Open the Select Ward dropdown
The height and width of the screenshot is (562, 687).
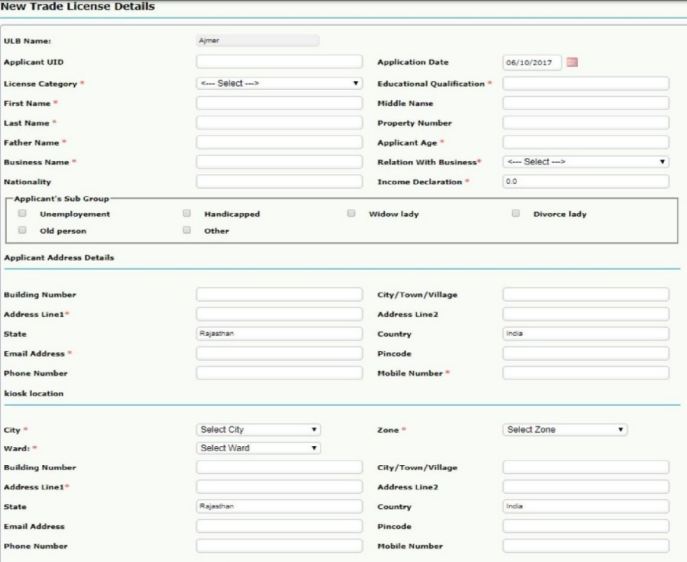258,448
